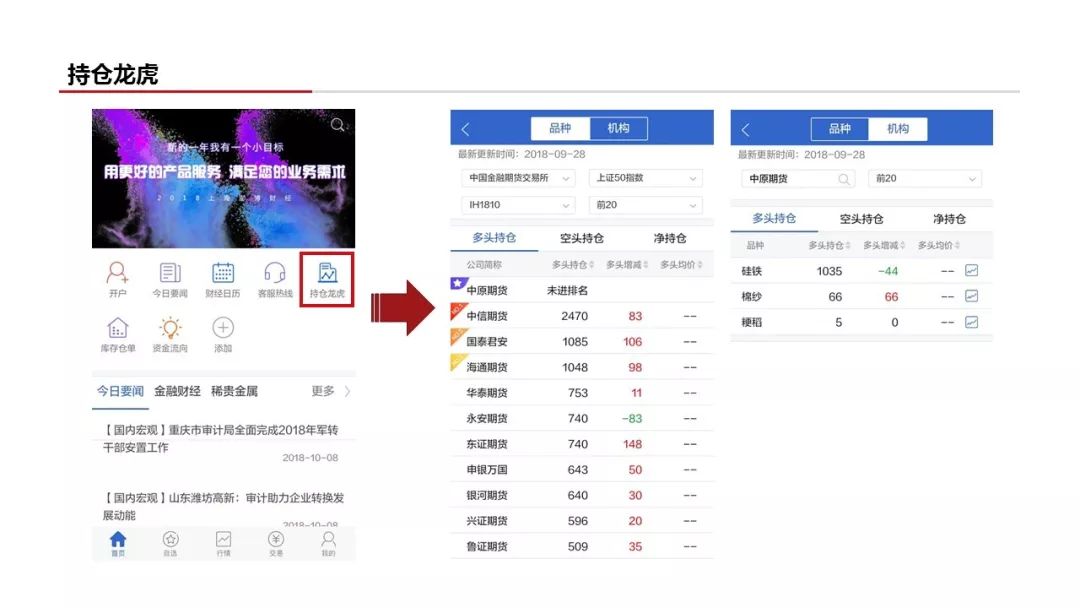Select the 中信期货 row

pyautogui.click(x=582, y=316)
